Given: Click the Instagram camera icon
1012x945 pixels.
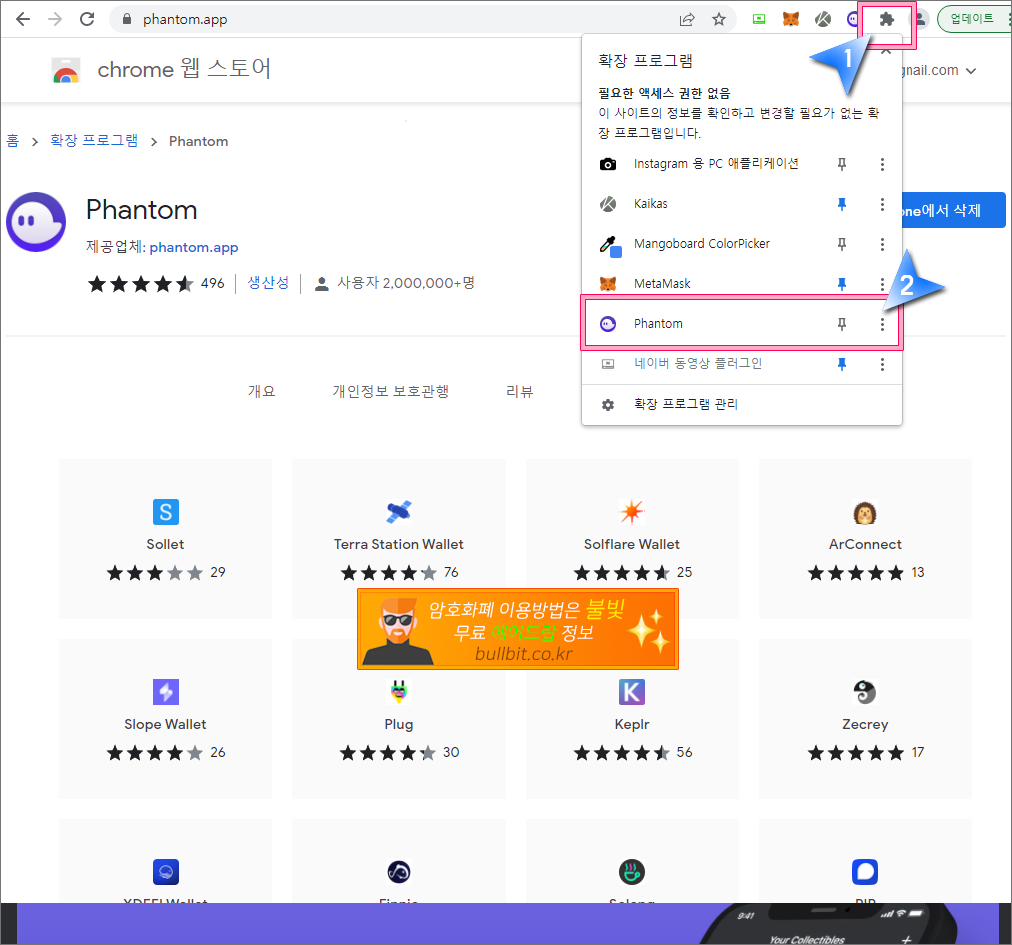Looking at the screenshot, I should [608, 164].
